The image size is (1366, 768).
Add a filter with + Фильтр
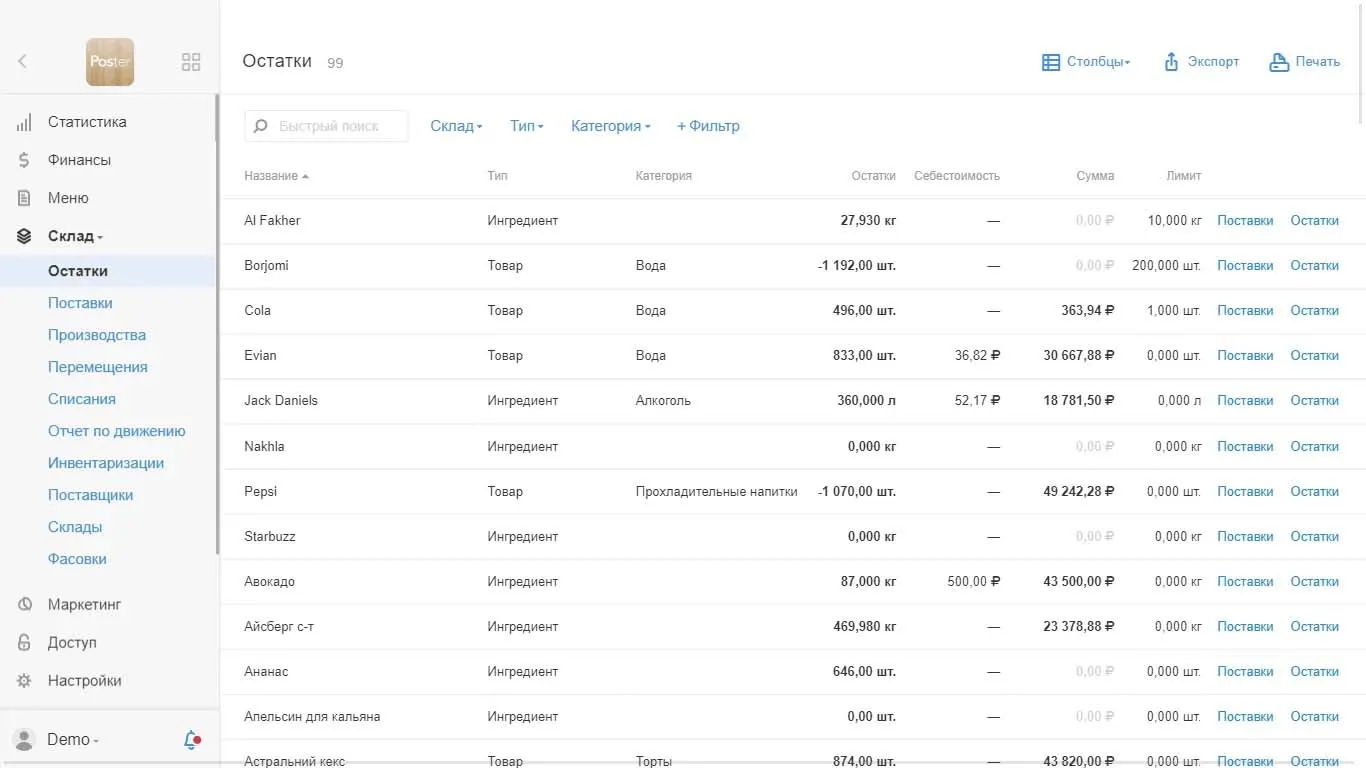click(x=708, y=126)
